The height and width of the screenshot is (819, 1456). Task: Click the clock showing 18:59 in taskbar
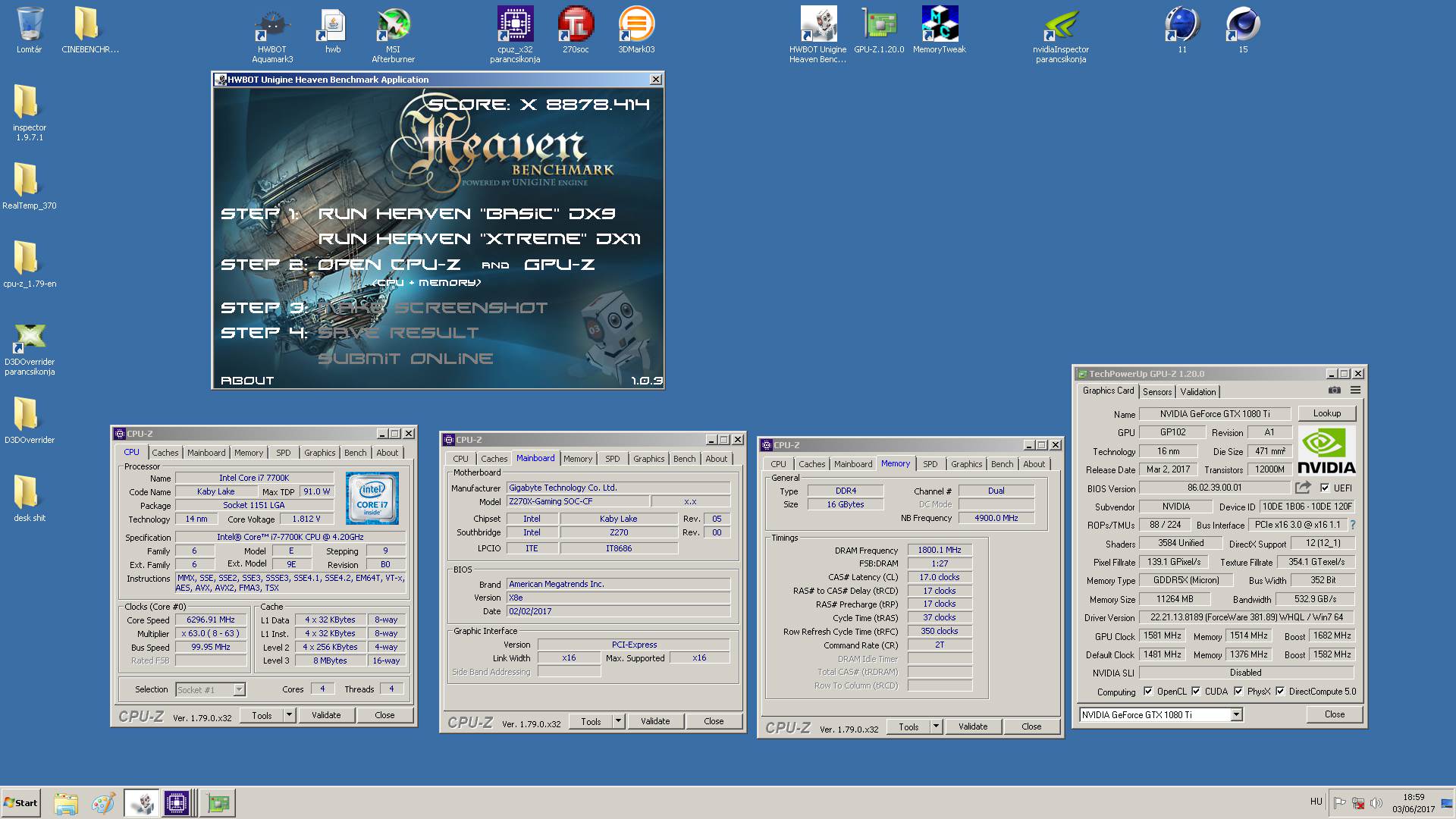tap(1414, 798)
